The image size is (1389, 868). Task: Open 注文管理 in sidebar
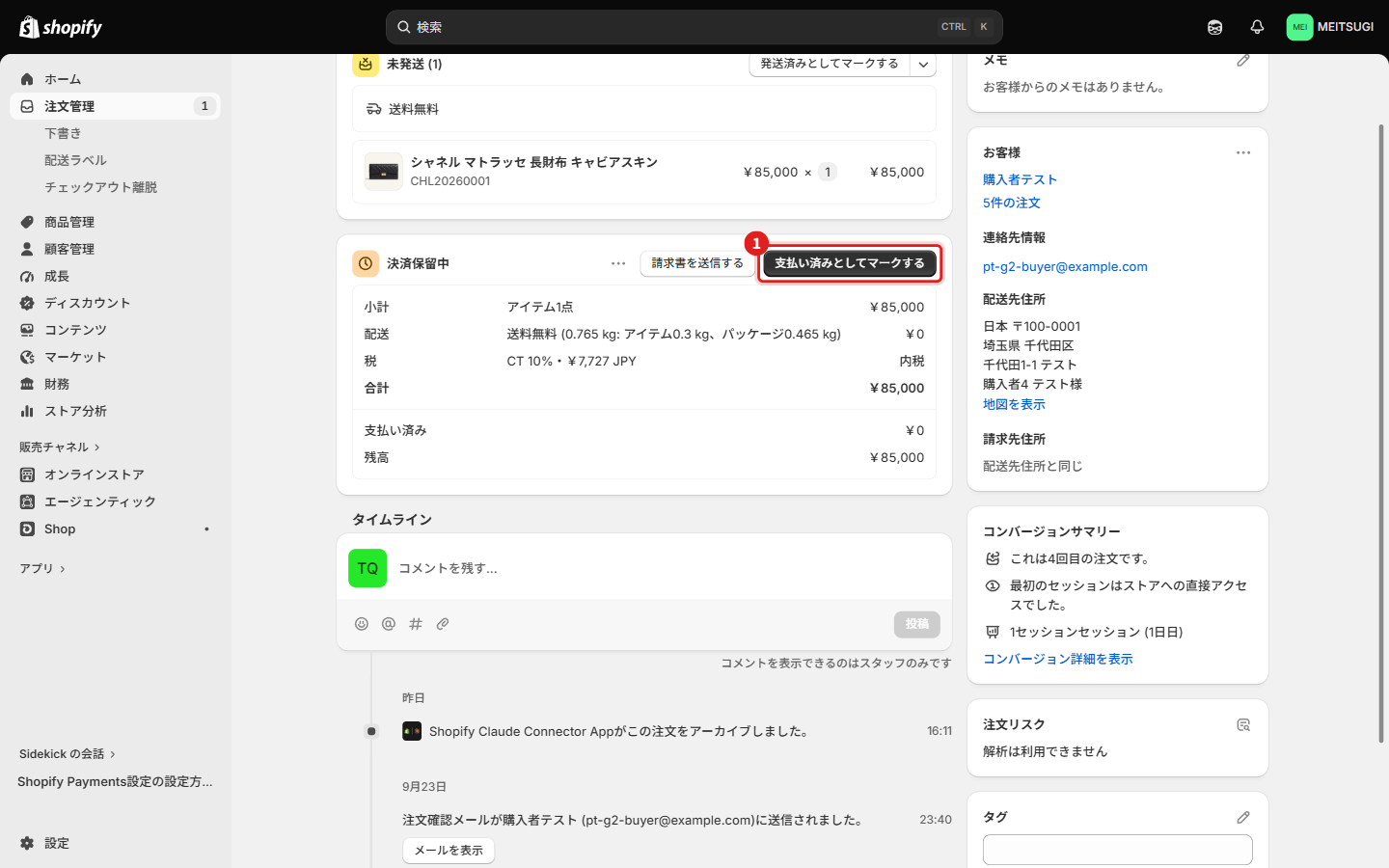115,106
